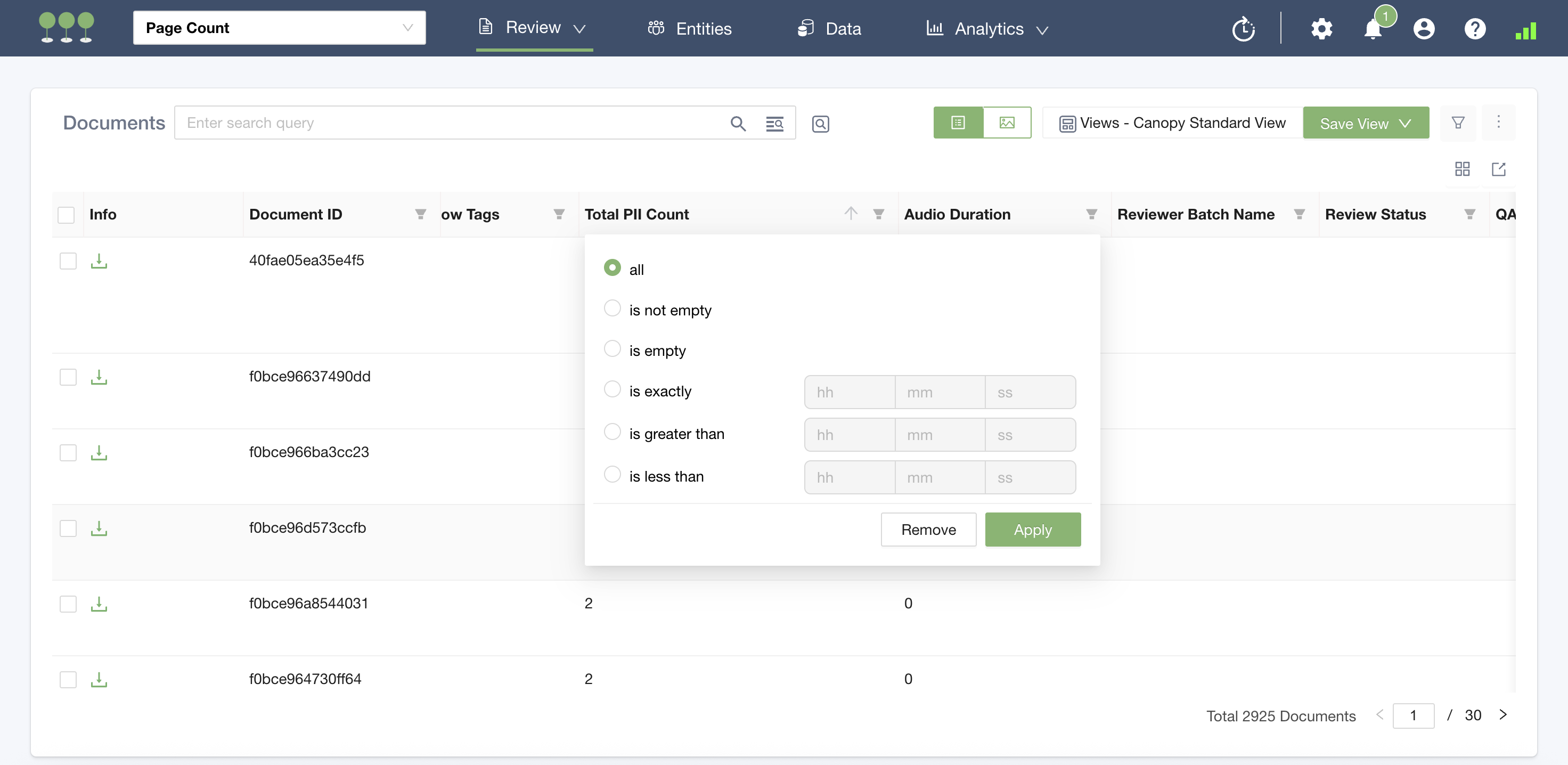Click the history clock icon

point(1243,29)
